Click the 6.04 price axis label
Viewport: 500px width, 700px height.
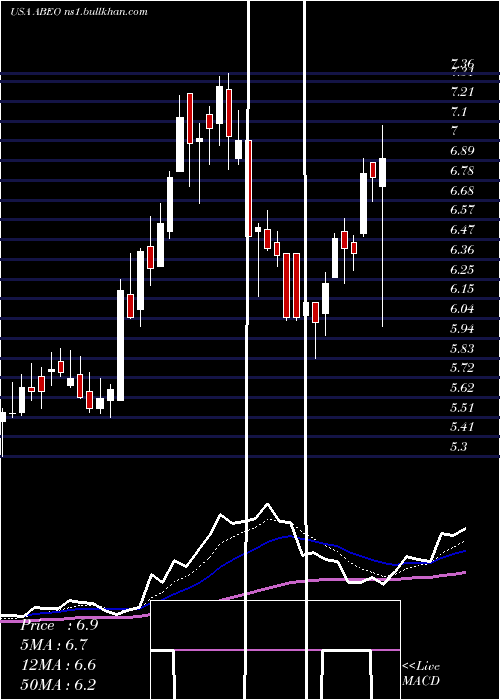(462, 309)
